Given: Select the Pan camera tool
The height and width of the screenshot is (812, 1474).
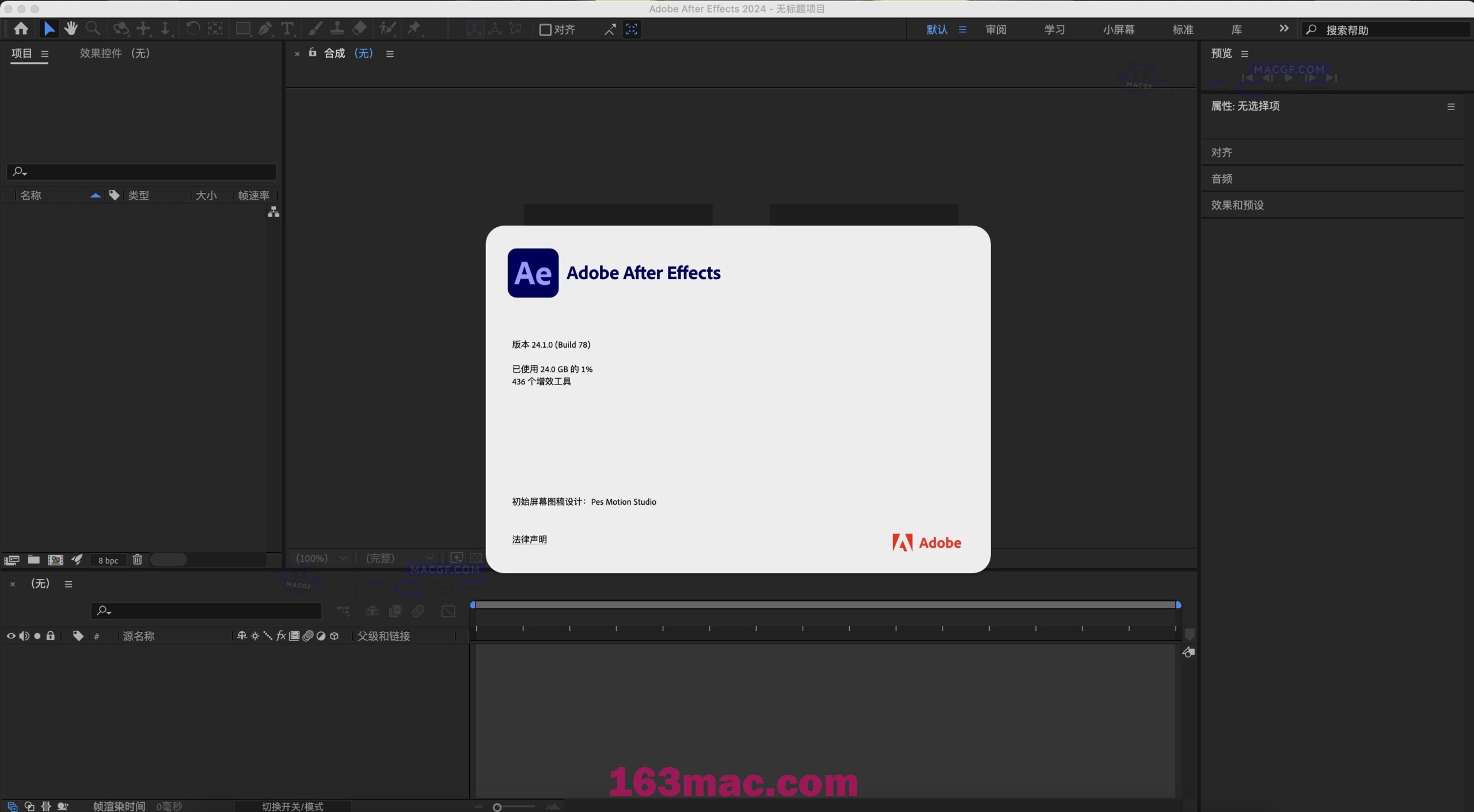Looking at the screenshot, I should pyautogui.click(x=143, y=29).
